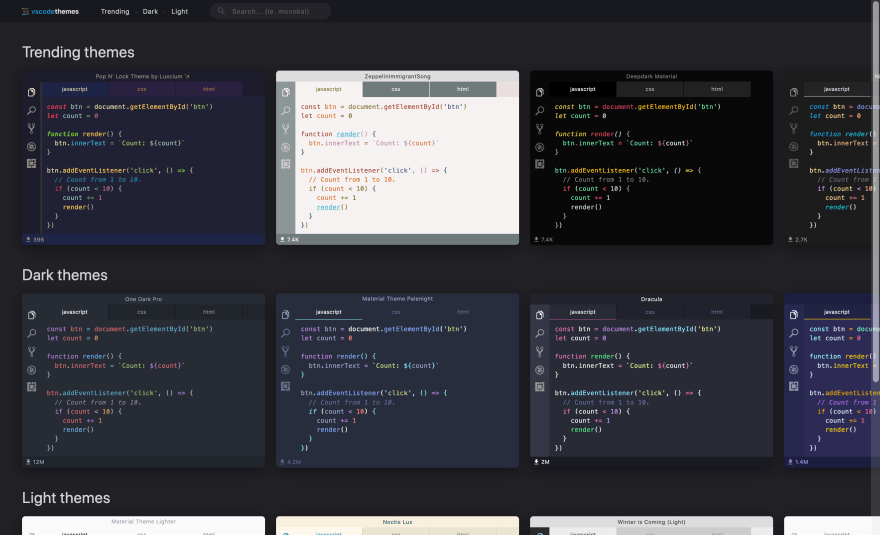Image resolution: width=880 pixels, height=535 pixels.
Task: Select css tab in ZeppelinImmigrantSong preview
Action: tap(396, 89)
